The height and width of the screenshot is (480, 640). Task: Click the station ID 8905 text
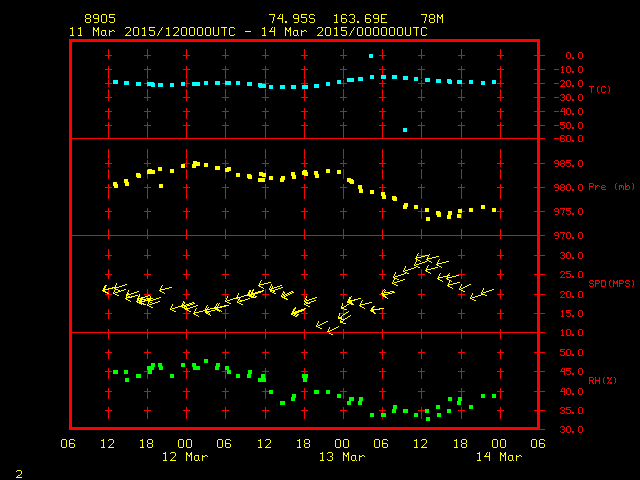click(100, 19)
